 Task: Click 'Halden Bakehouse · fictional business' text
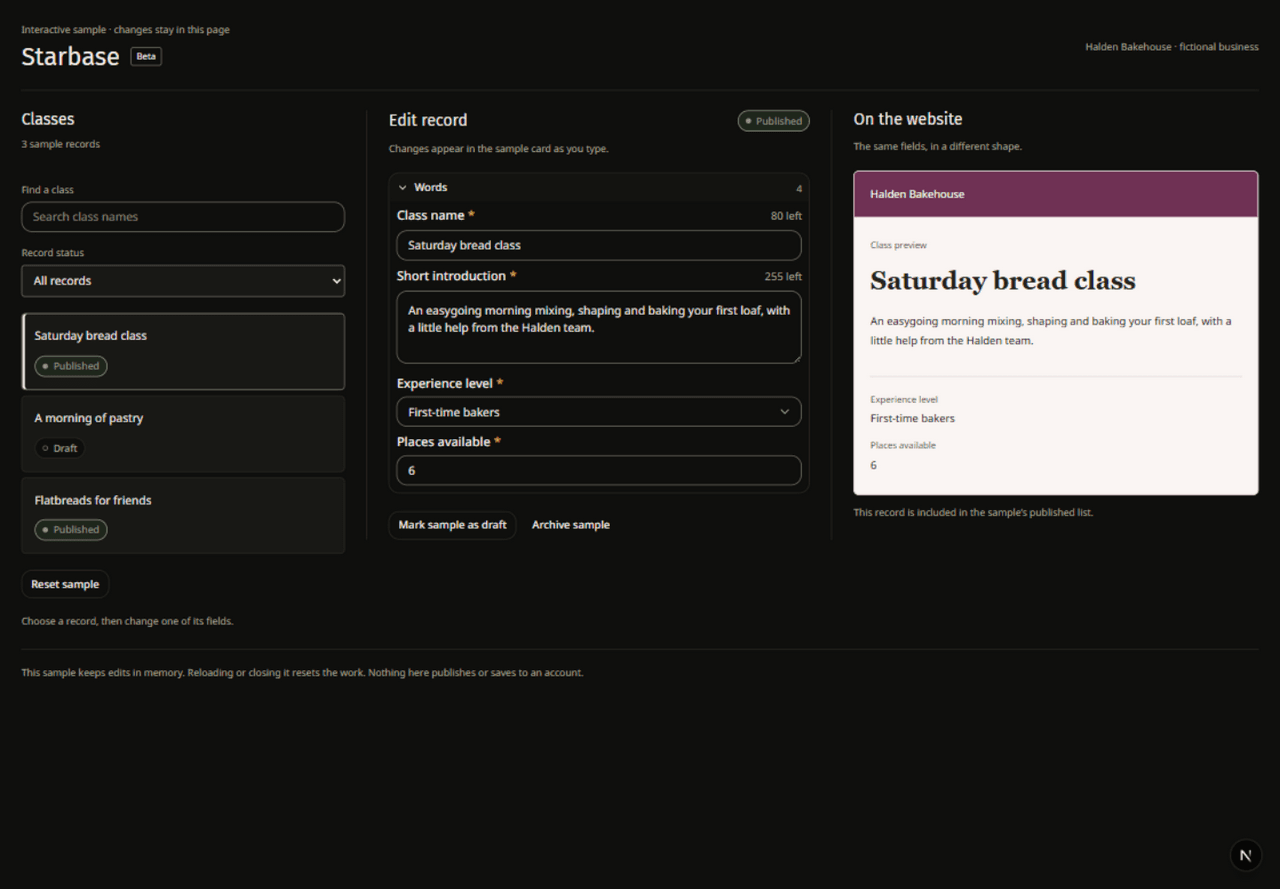1172,47
